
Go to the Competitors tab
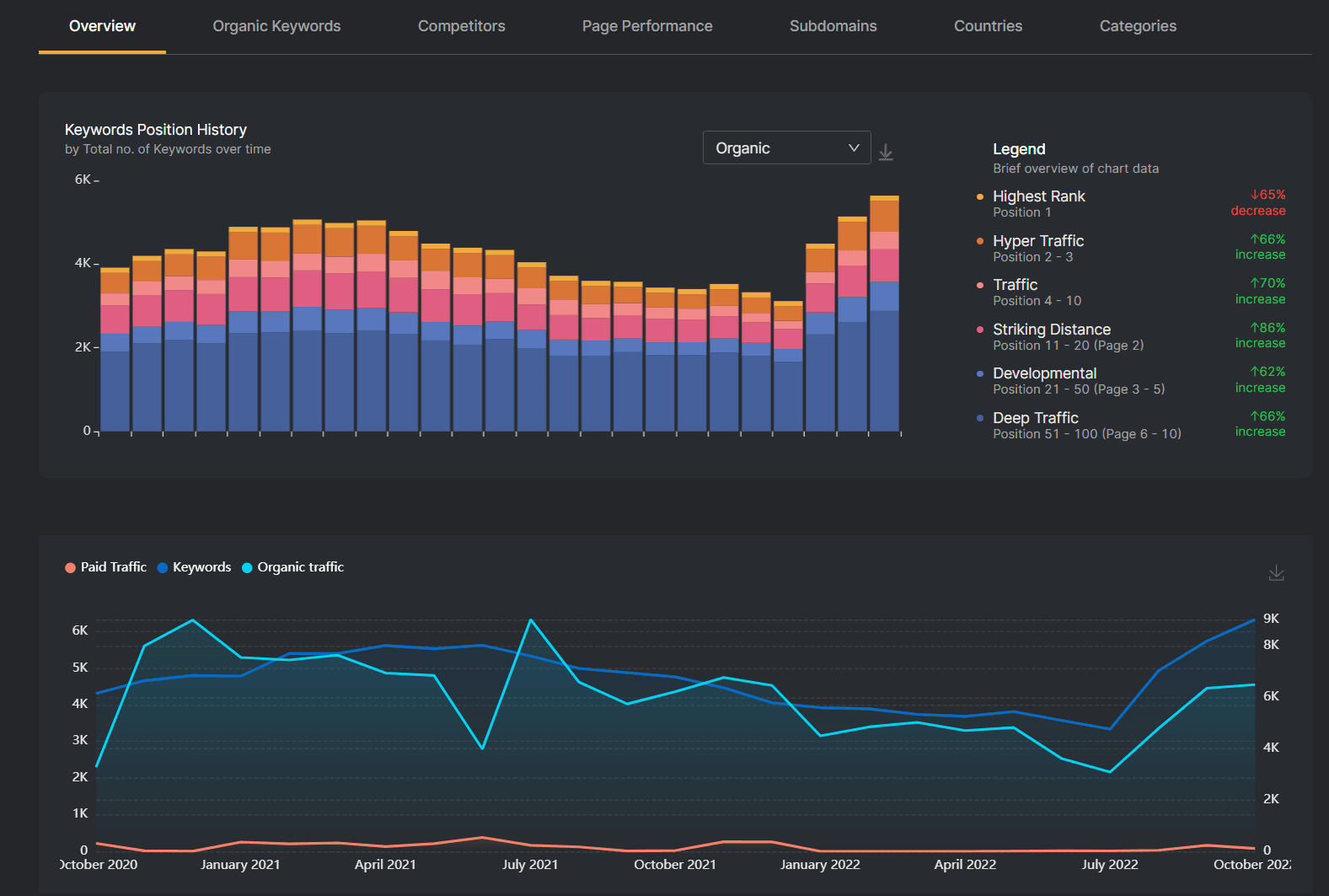point(462,26)
